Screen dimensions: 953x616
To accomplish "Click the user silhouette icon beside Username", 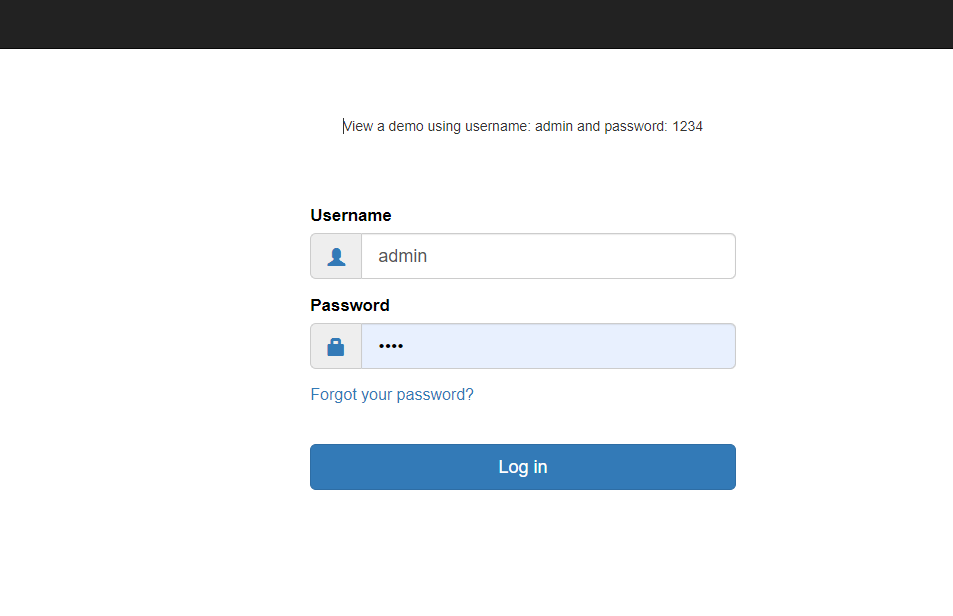I will [x=336, y=256].
